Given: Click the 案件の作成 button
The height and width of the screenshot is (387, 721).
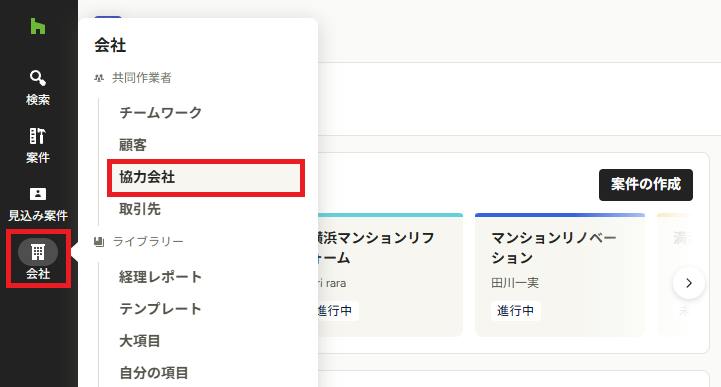Looking at the screenshot, I should pos(646,185).
